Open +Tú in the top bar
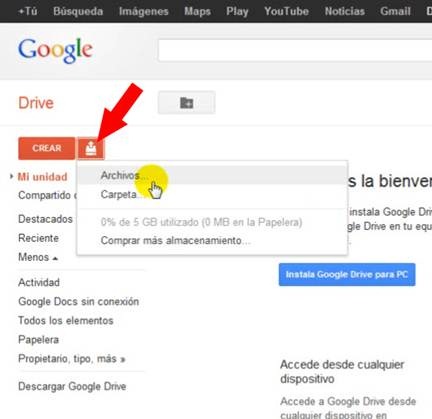432x419 pixels. pyautogui.click(x=28, y=11)
